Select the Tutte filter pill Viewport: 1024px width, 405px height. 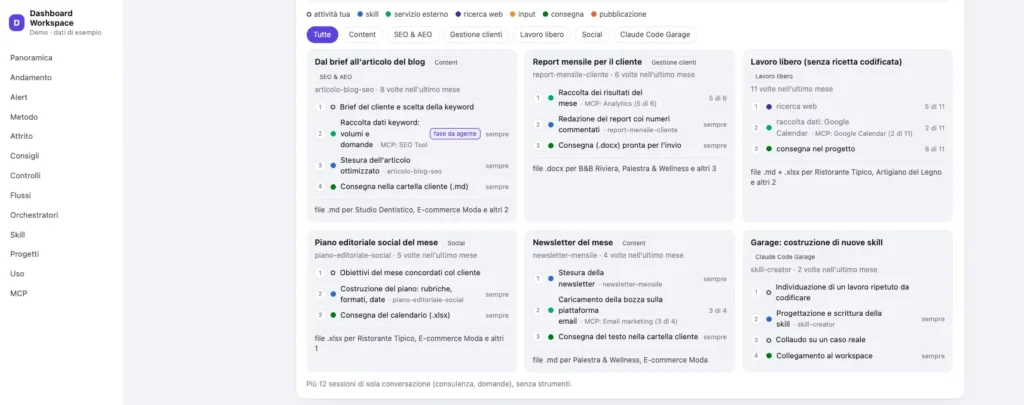tap(322, 35)
